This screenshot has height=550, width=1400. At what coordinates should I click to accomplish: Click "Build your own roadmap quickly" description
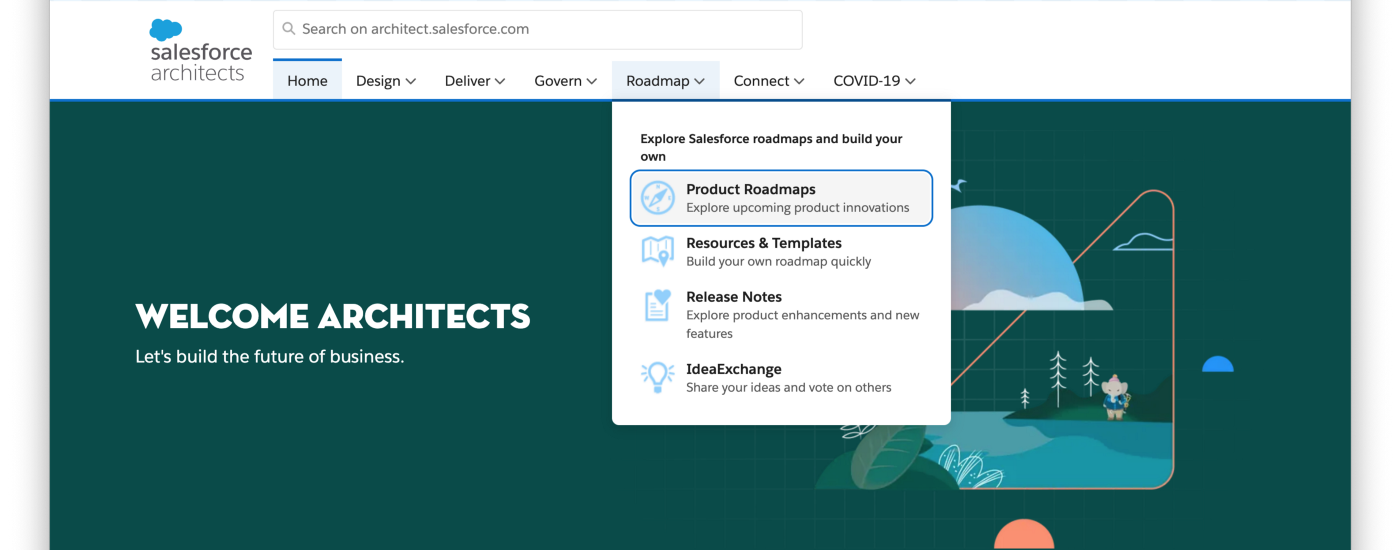(779, 262)
